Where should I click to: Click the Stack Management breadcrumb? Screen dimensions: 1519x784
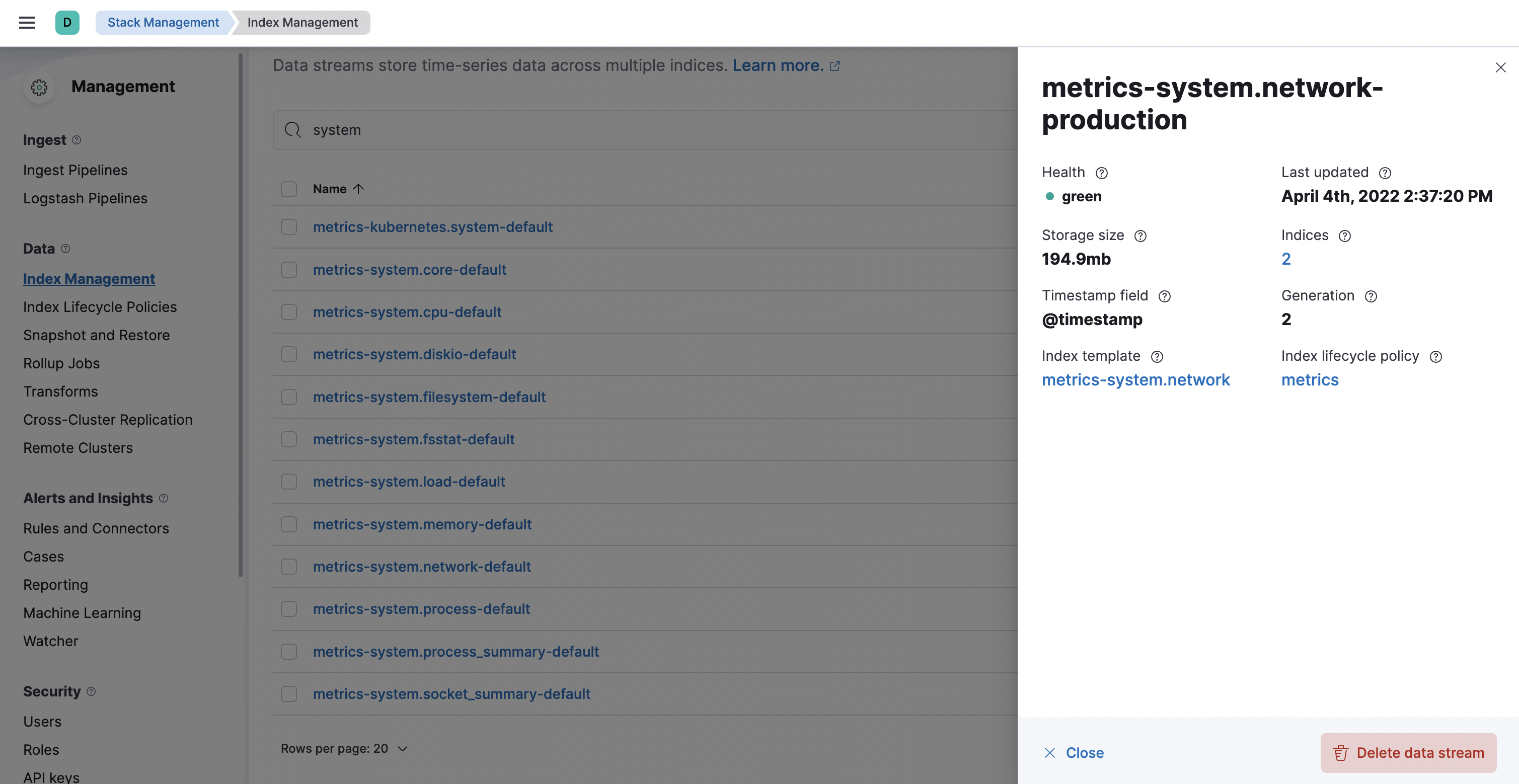click(x=163, y=23)
